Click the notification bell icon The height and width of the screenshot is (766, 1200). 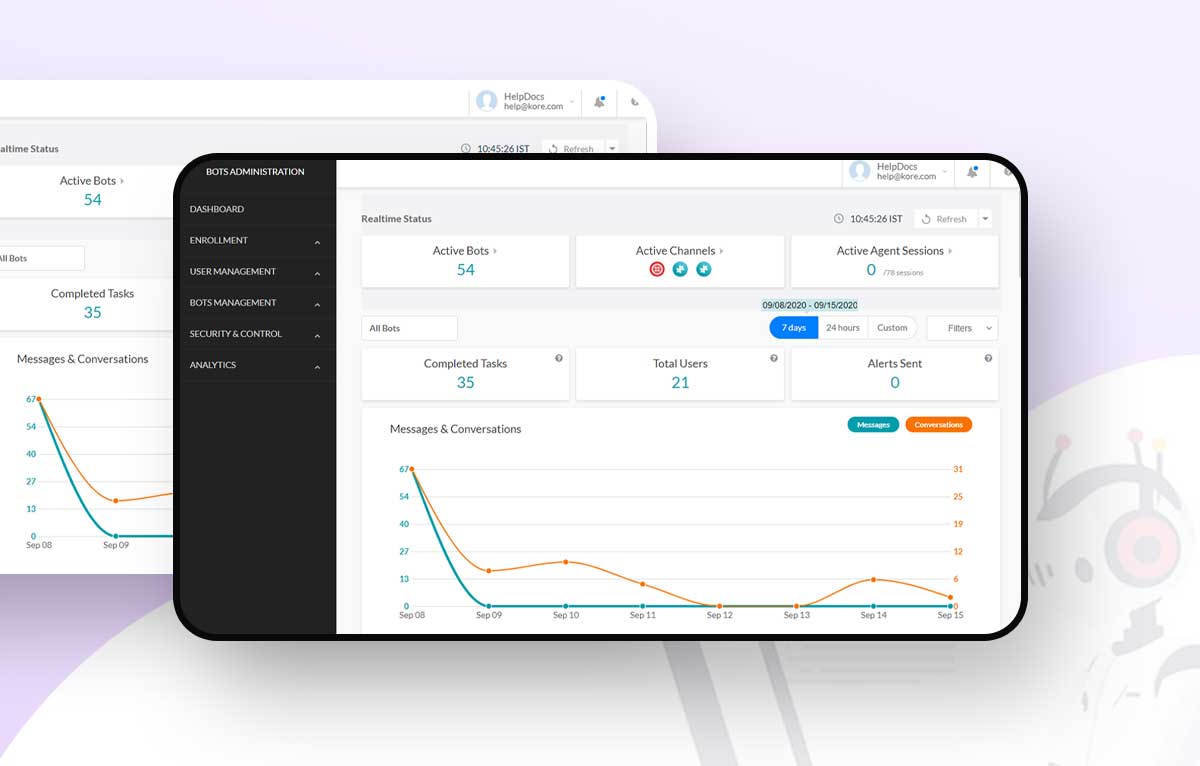(972, 172)
